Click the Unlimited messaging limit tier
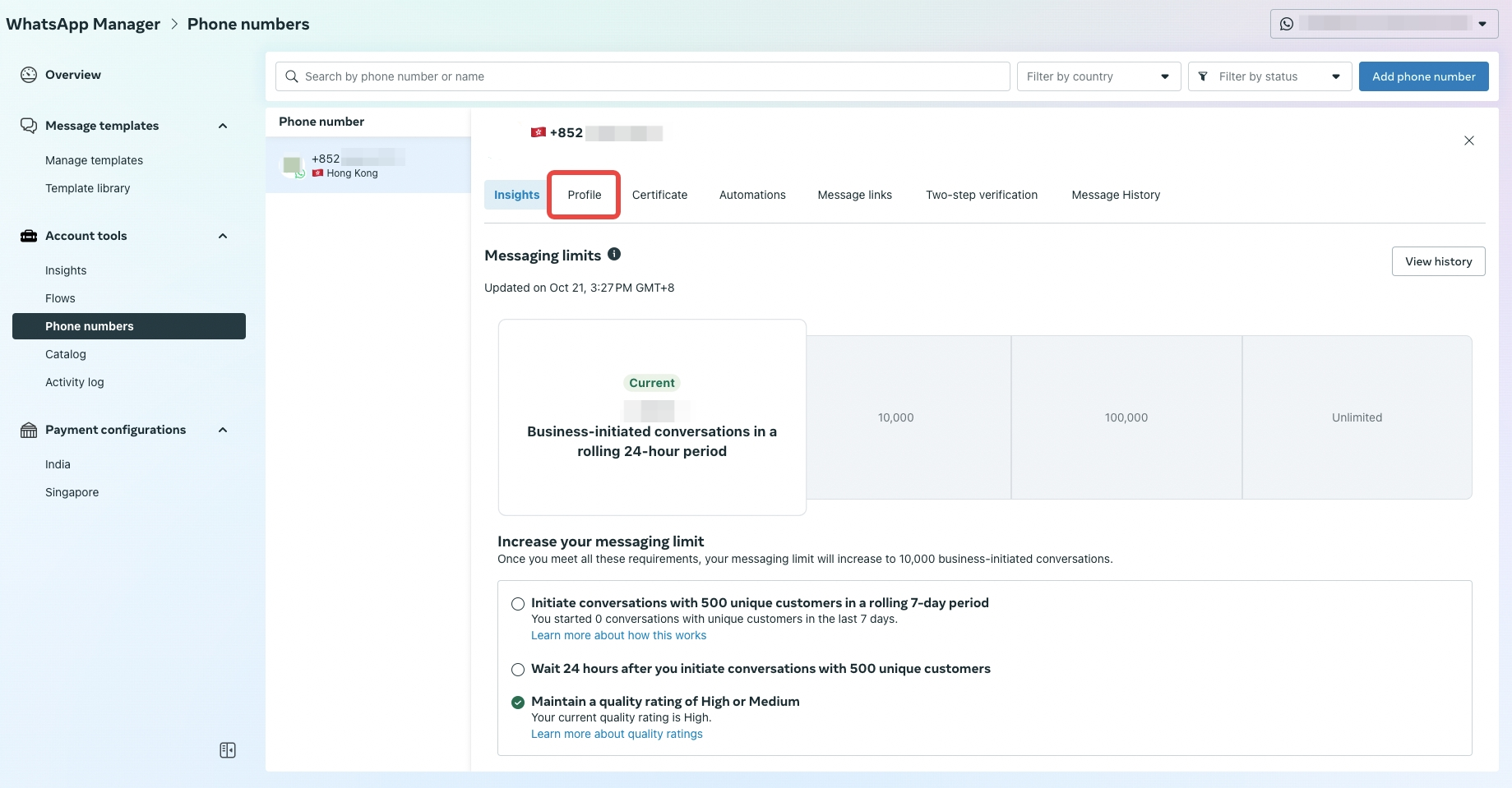This screenshot has width=1512, height=788. (x=1357, y=417)
